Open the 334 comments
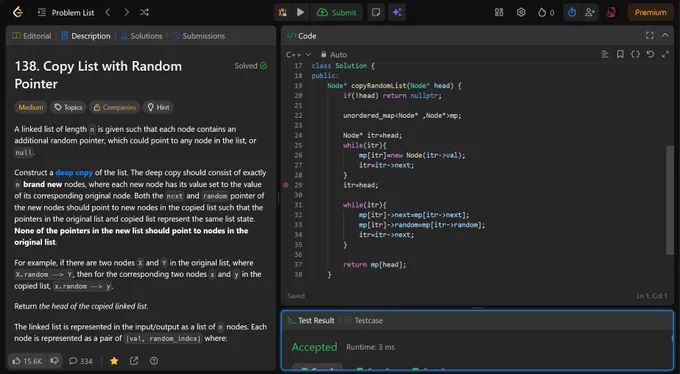The image size is (680, 374). click(x=81, y=361)
